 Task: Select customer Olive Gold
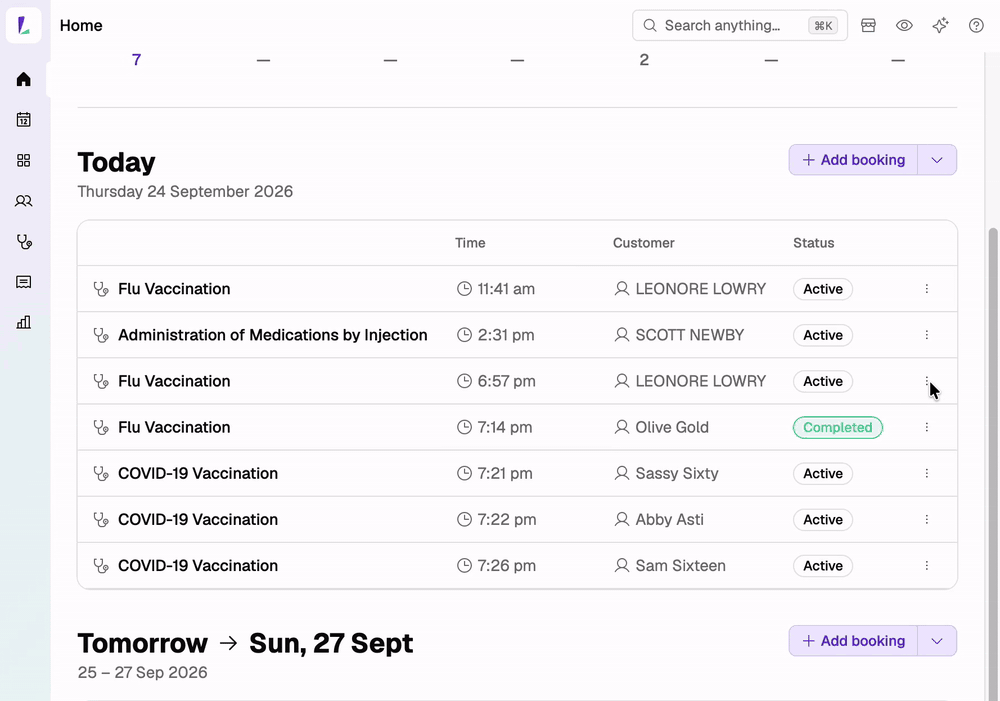(672, 427)
